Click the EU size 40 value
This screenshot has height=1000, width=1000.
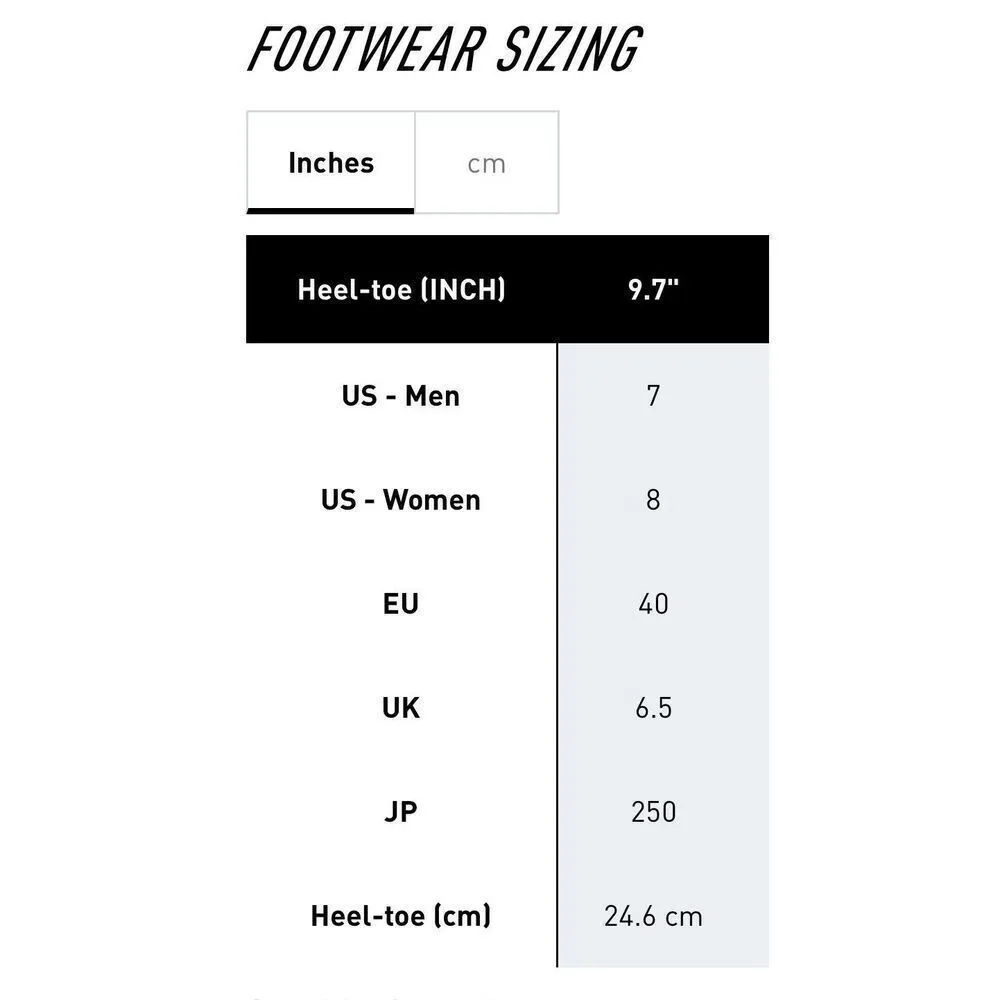(x=653, y=604)
